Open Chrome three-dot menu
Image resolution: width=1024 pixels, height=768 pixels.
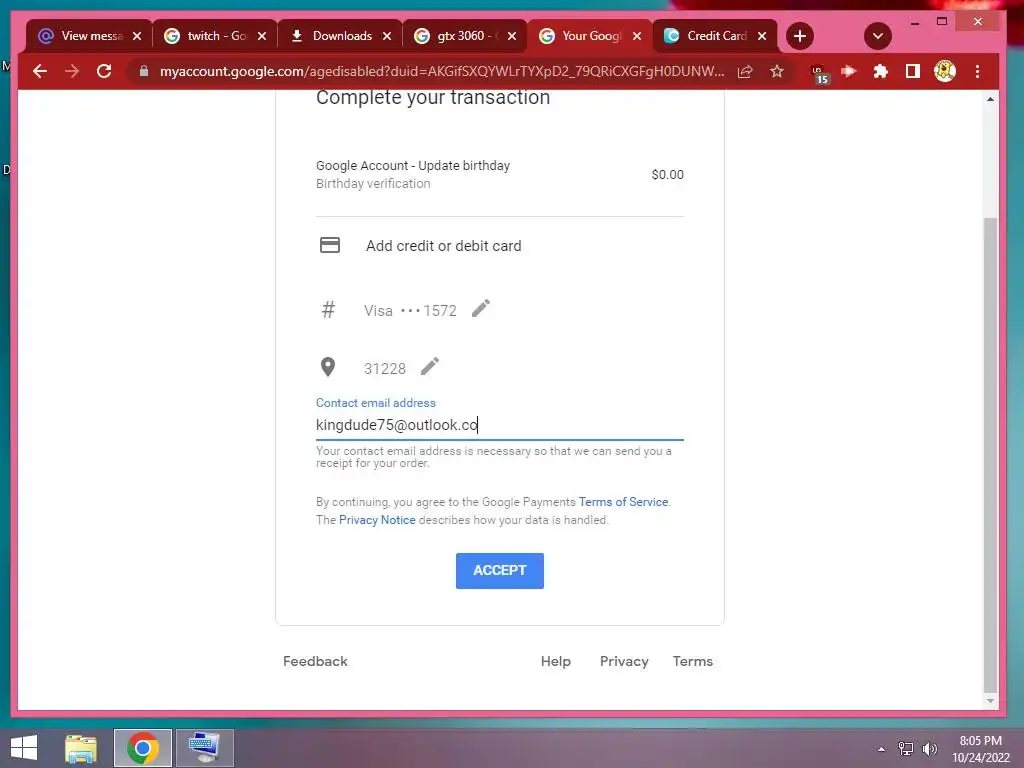978,71
